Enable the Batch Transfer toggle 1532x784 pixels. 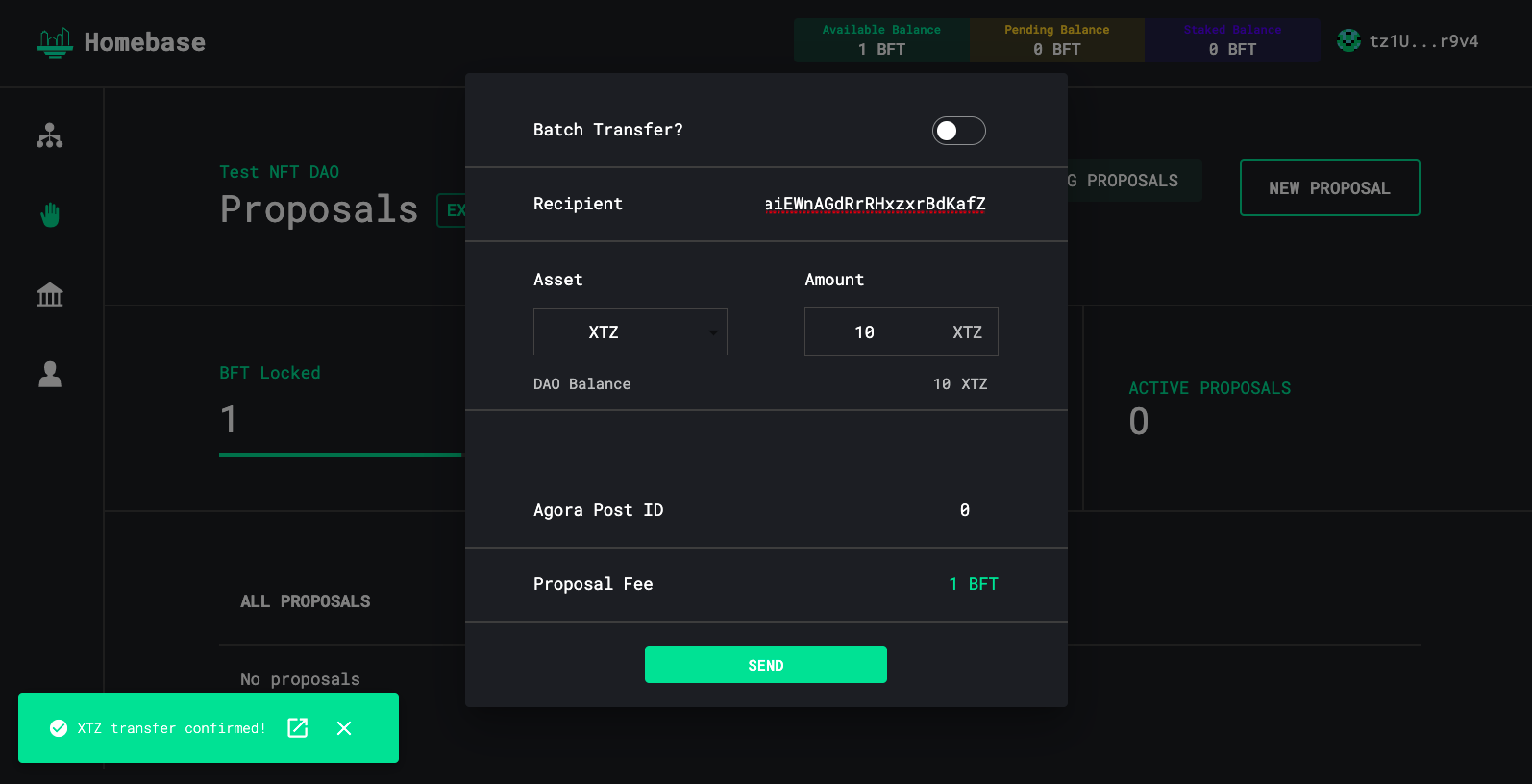click(958, 131)
